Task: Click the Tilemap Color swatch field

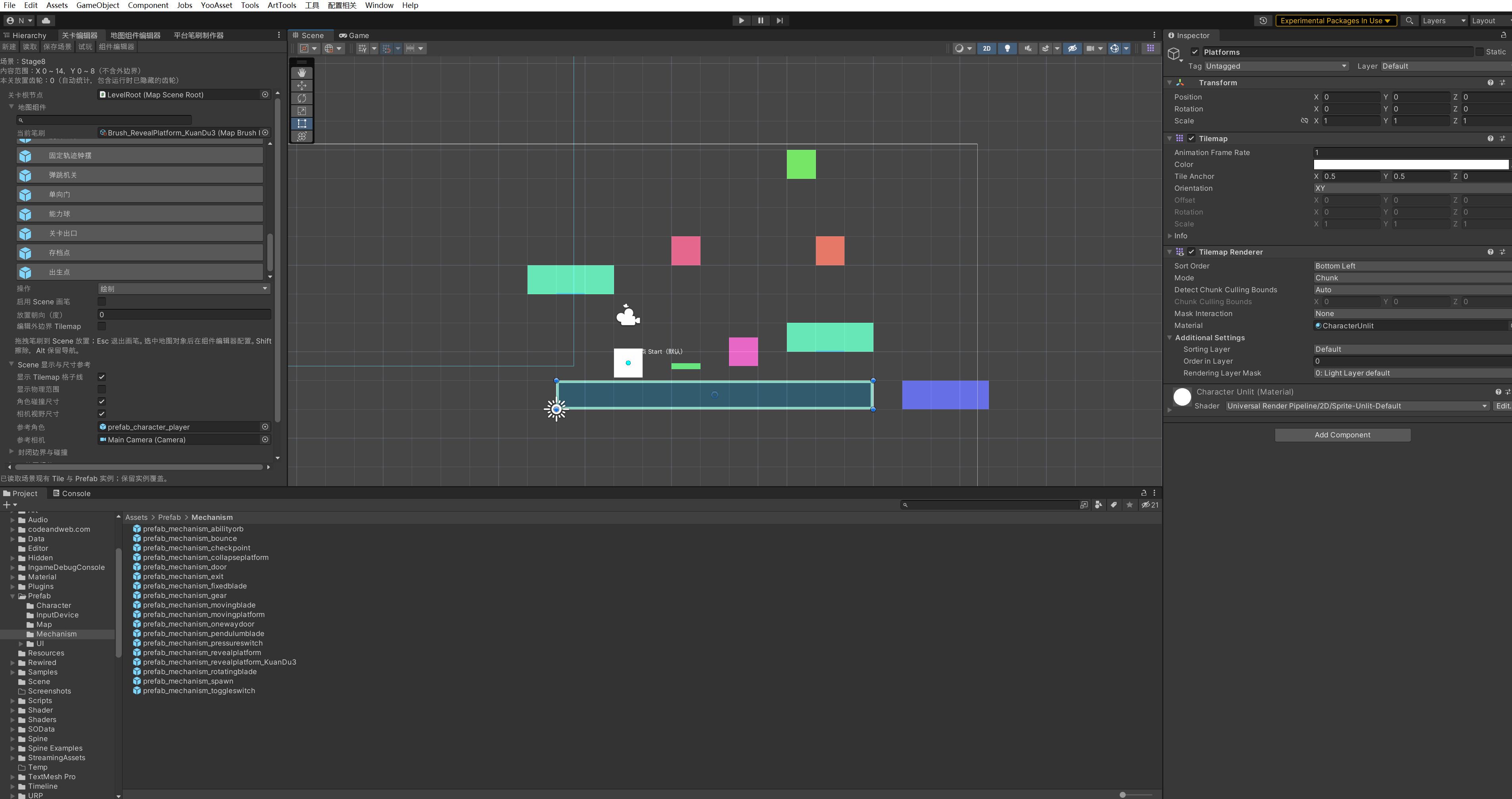Action: pos(1411,164)
